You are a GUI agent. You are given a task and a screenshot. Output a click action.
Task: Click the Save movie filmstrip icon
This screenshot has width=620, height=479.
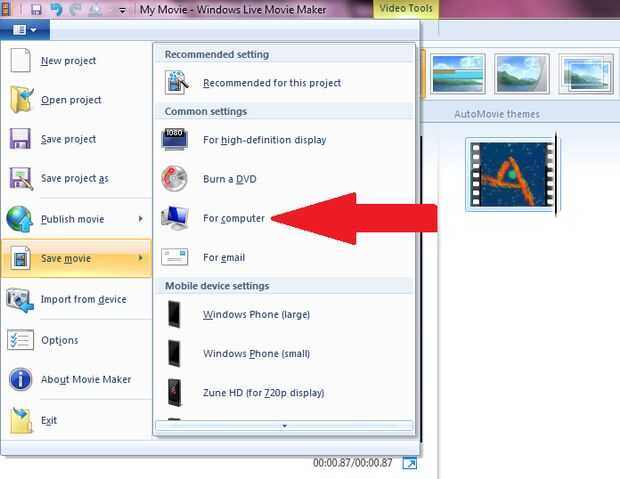20,258
